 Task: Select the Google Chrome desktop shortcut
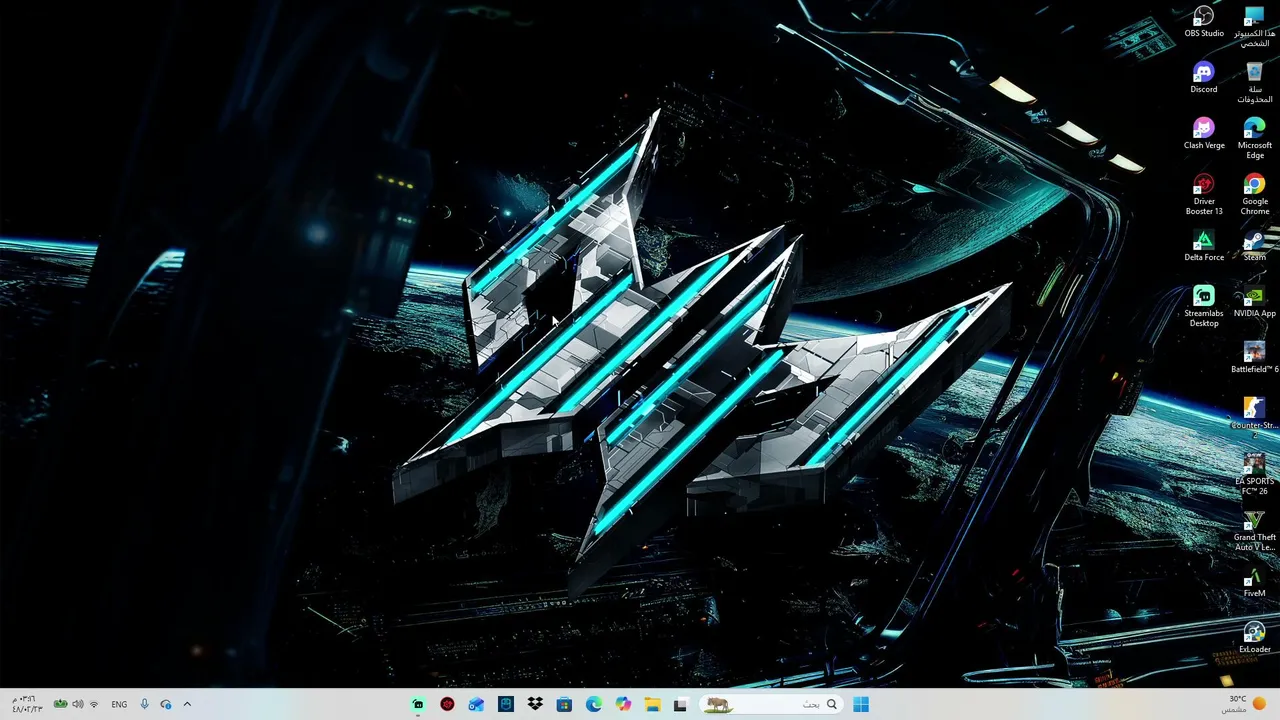(x=1255, y=195)
